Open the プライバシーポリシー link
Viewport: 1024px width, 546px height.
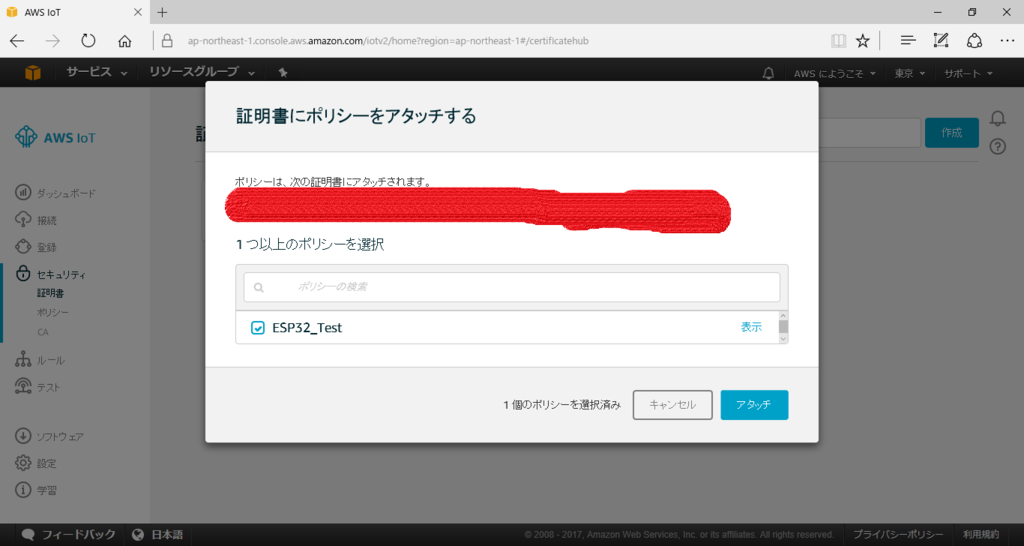(898, 534)
